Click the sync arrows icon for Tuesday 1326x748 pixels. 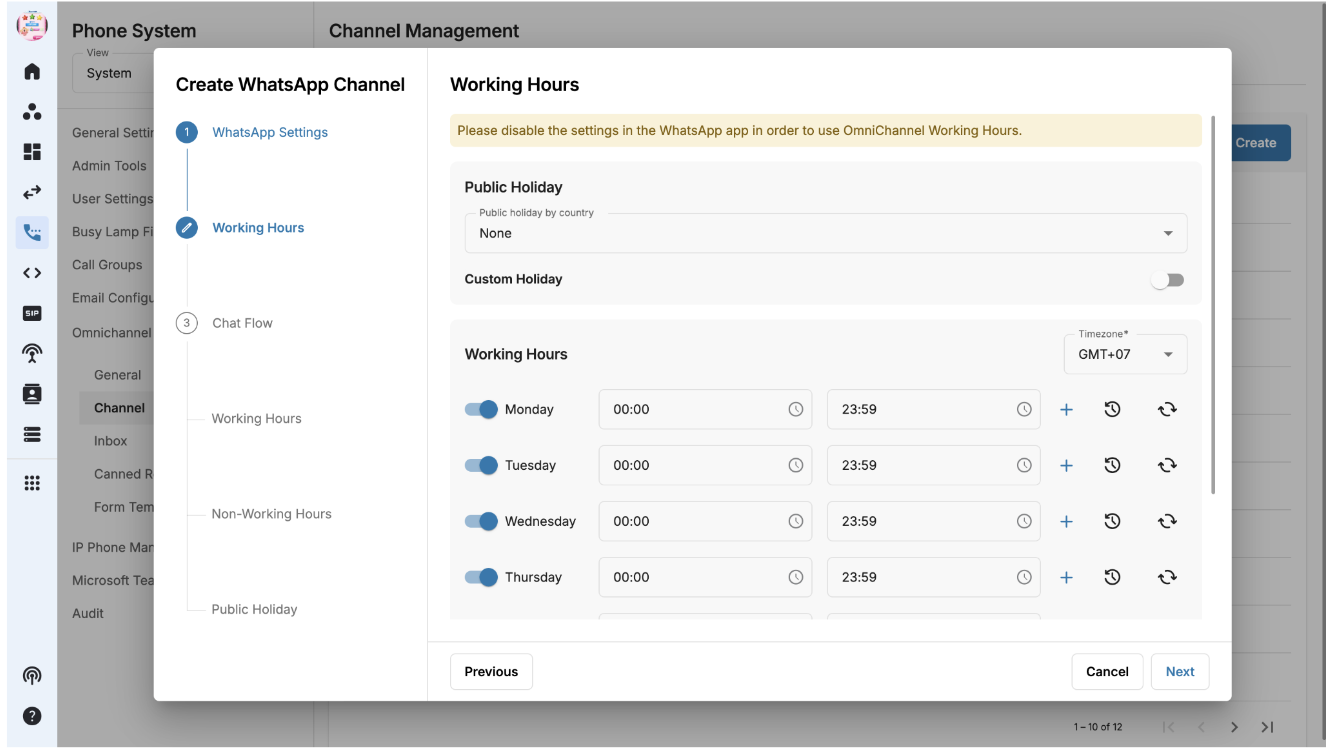1167,465
